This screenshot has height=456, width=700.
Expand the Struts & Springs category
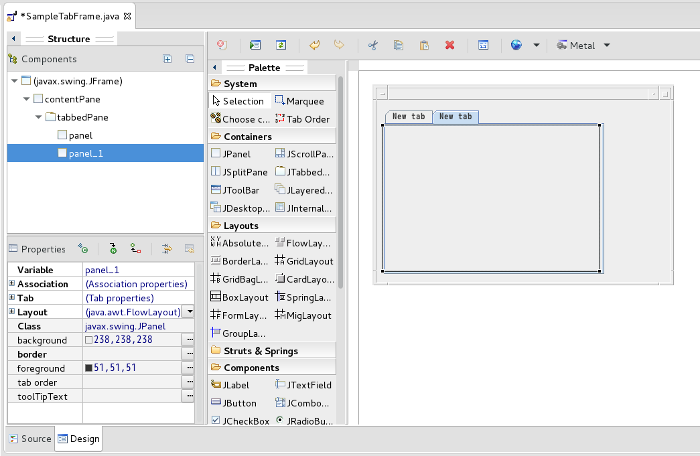coord(271,351)
